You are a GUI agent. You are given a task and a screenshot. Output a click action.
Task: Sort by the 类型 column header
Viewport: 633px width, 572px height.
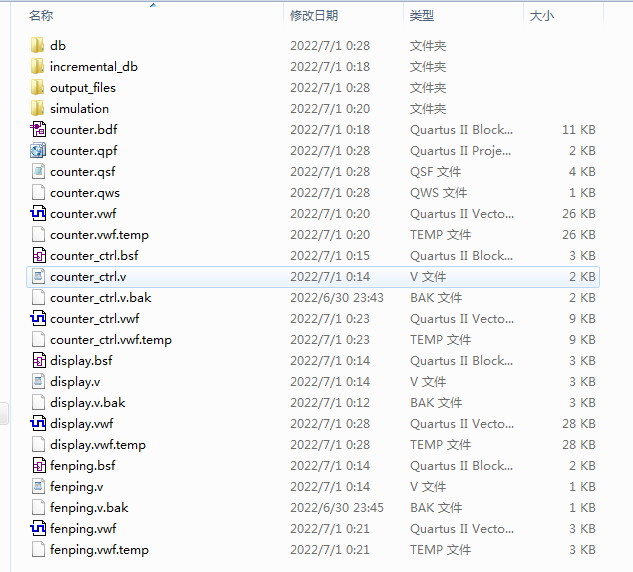[422, 16]
